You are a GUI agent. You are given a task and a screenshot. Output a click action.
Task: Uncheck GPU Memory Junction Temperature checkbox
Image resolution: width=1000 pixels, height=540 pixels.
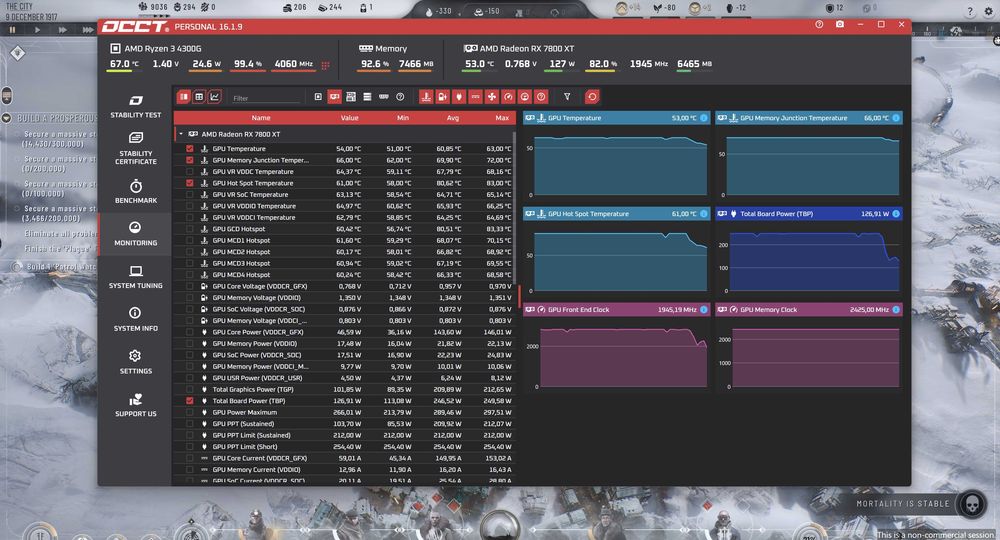tap(189, 160)
